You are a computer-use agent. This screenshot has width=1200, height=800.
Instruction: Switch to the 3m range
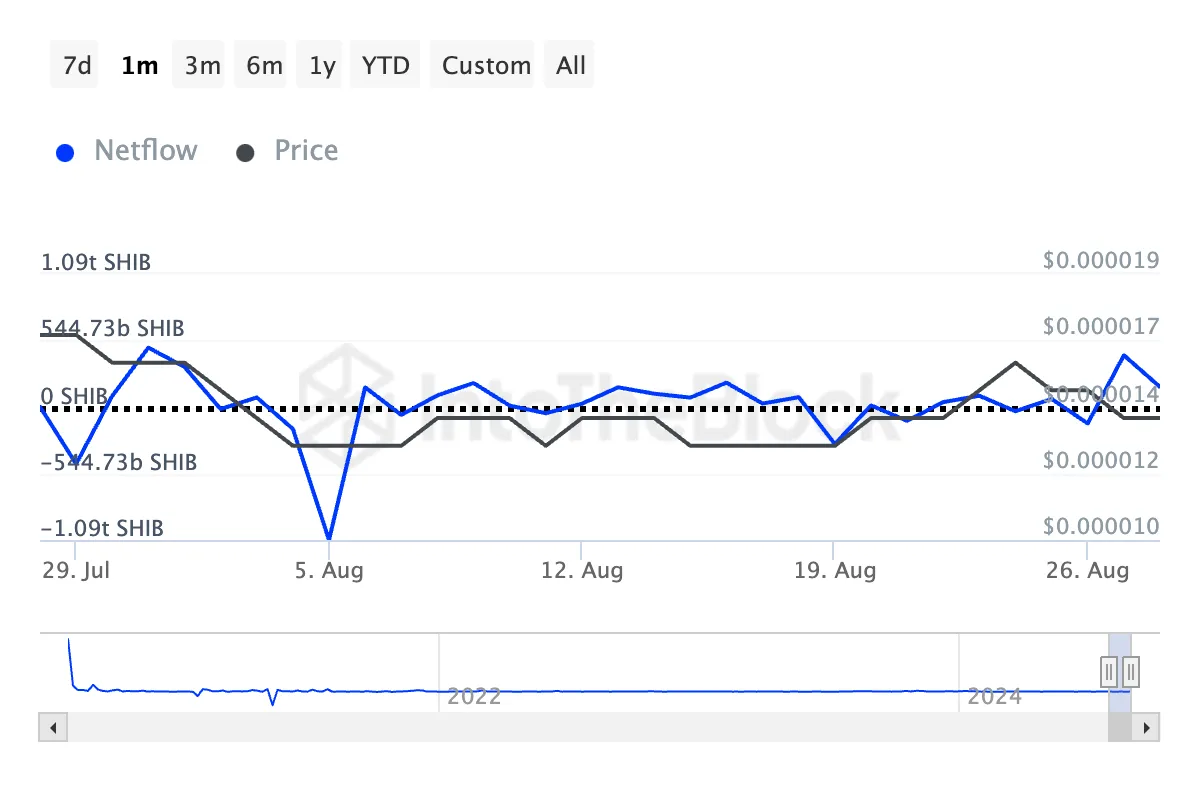coord(202,66)
